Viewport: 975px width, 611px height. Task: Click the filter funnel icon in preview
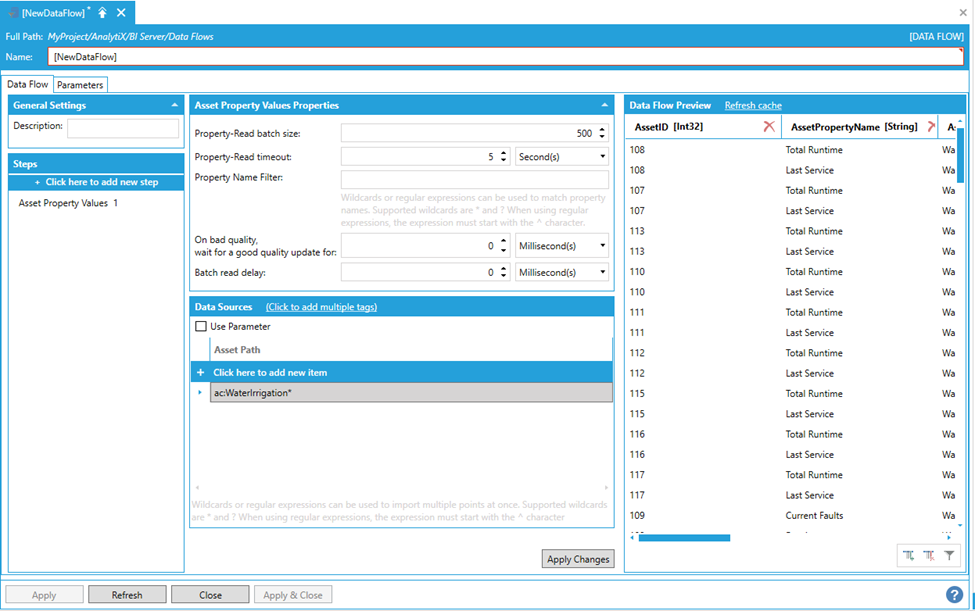pos(948,555)
